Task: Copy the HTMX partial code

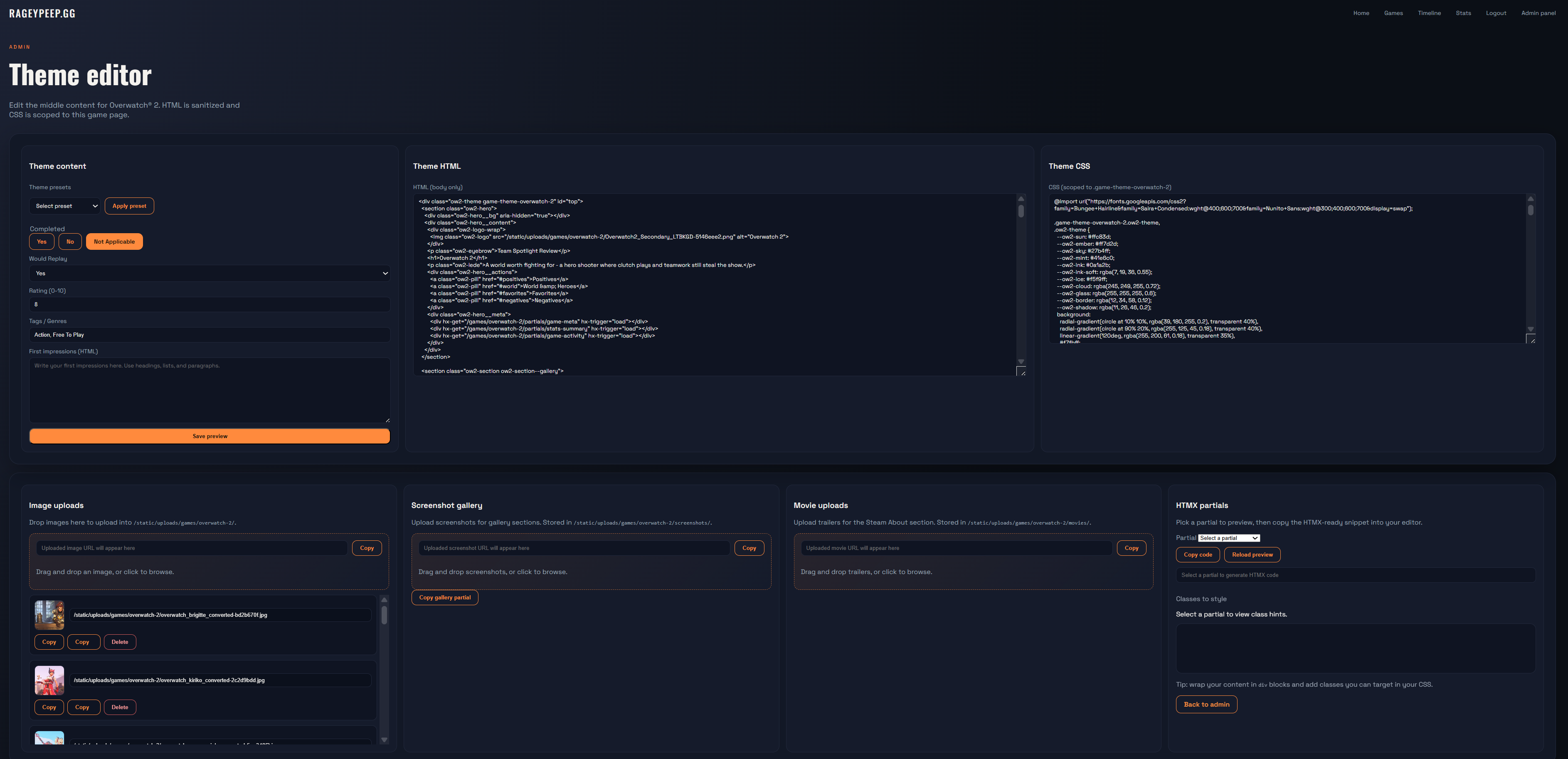Action: coord(1197,554)
